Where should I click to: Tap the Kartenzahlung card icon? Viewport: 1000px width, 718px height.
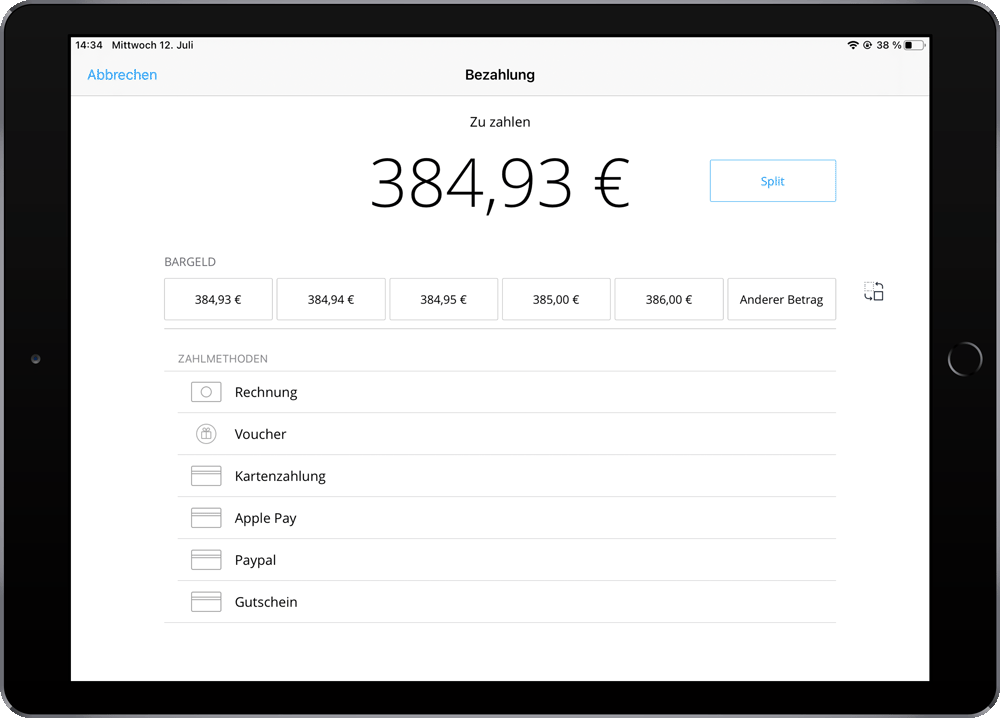click(x=206, y=476)
